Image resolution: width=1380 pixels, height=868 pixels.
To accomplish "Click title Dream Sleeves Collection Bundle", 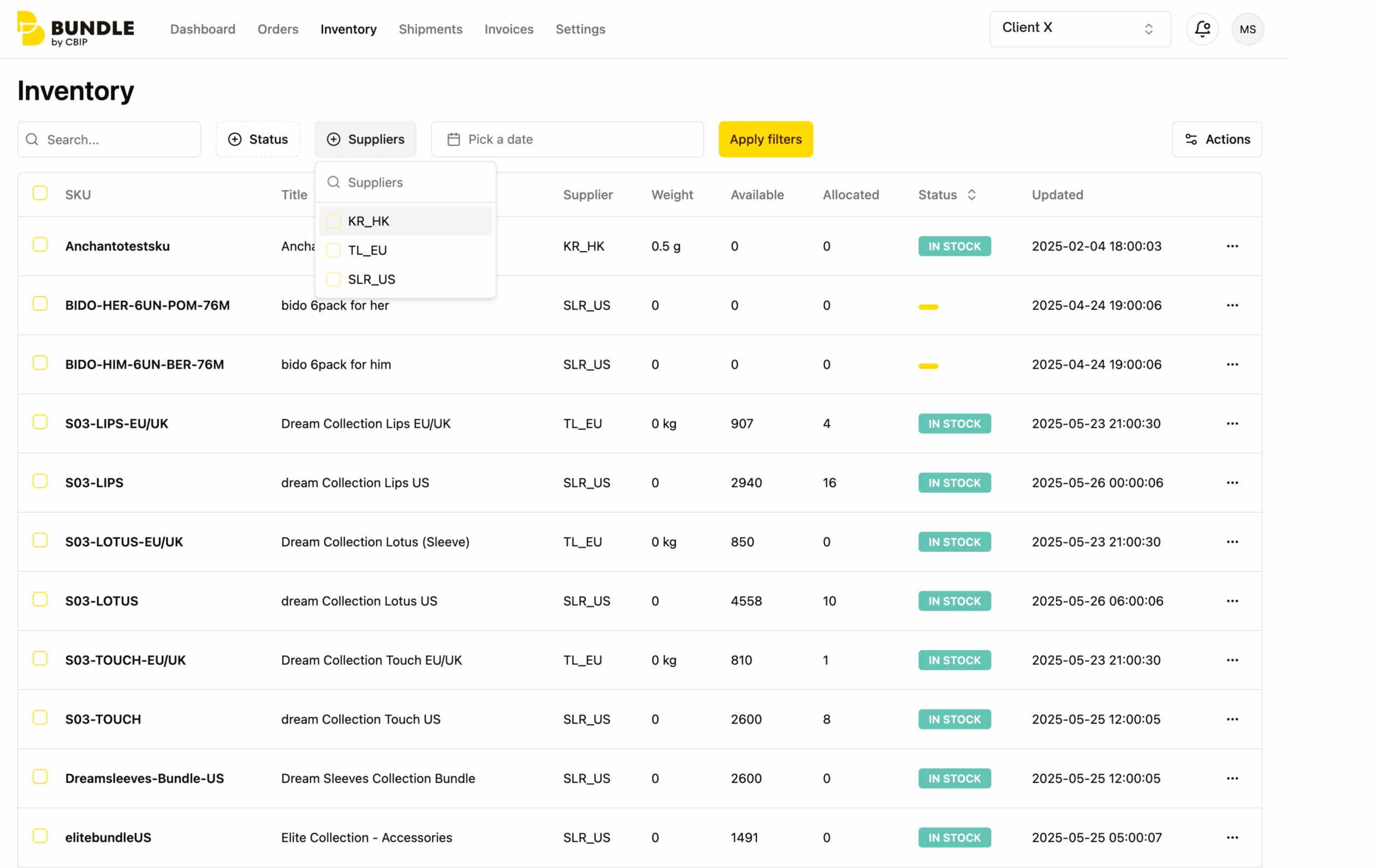I will pyautogui.click(x=378, y=777).
